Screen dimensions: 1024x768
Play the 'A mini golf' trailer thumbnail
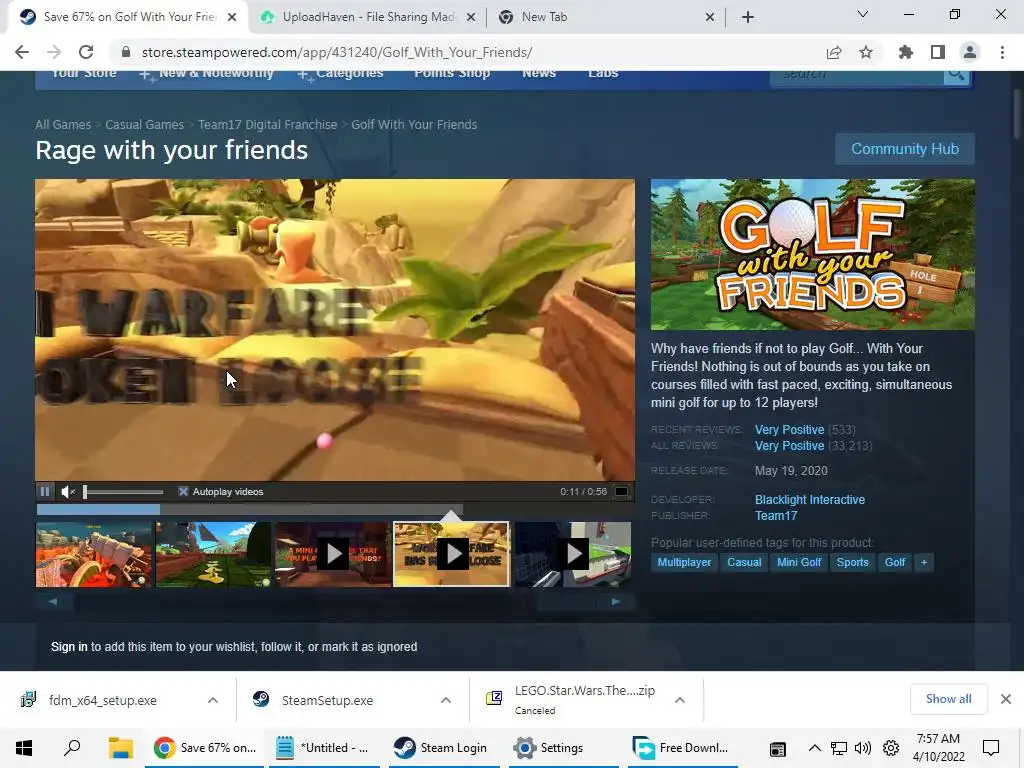coord(333,554)
